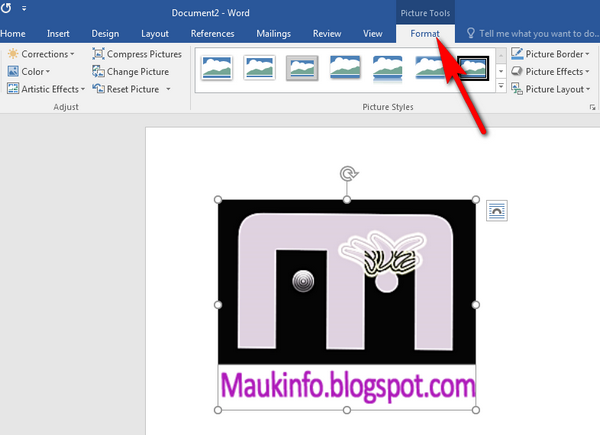Open the View tab
Screen dimensions: 600x435
tap(372, 34)
